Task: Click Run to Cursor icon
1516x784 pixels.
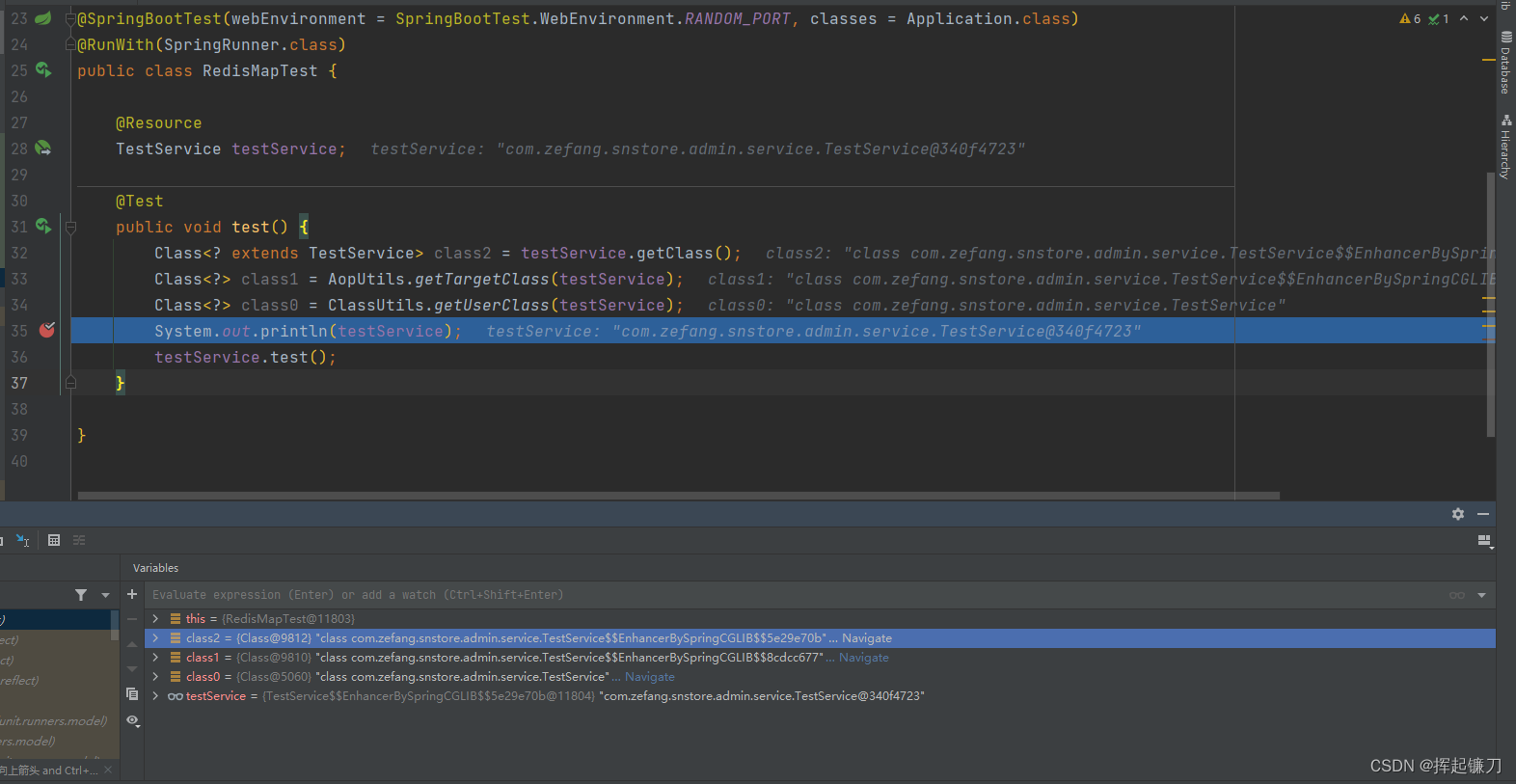Action: point(23,540)
